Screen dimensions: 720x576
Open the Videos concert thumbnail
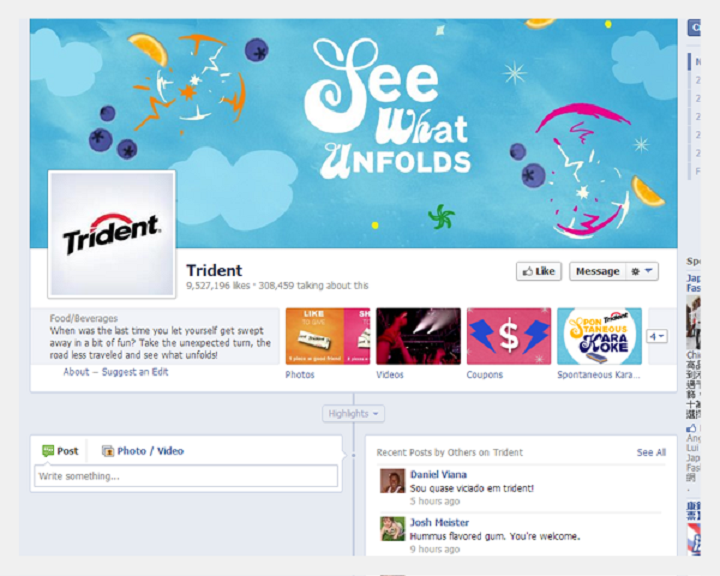click(x=418, y=336)
